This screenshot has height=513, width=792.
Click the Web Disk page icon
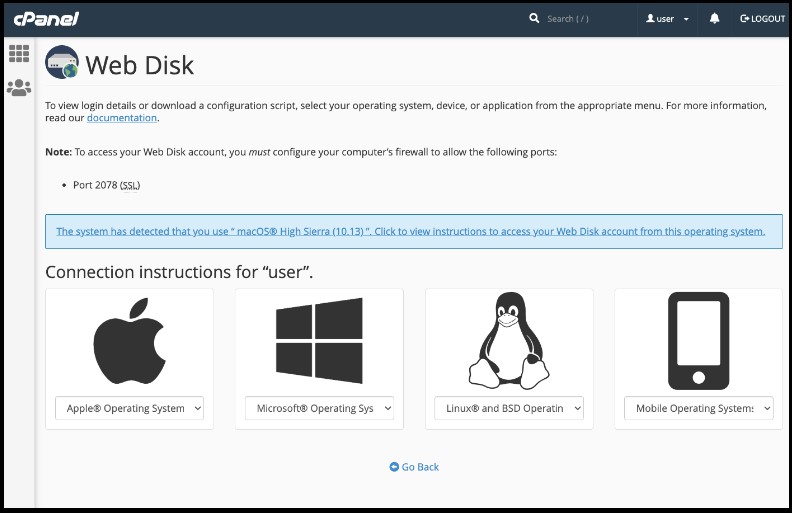(62, 63)
